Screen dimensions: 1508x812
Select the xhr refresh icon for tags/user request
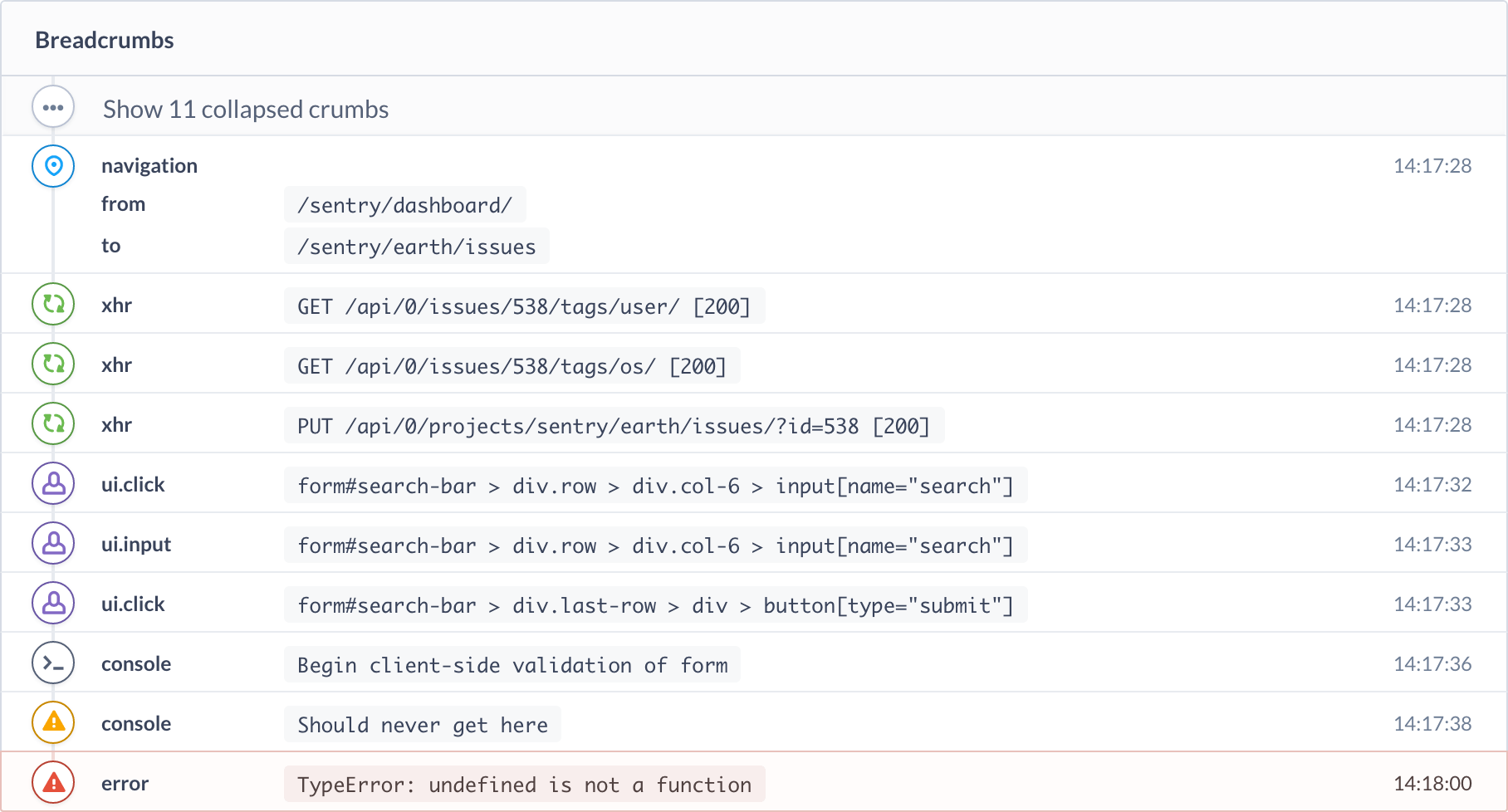point(52,304)
